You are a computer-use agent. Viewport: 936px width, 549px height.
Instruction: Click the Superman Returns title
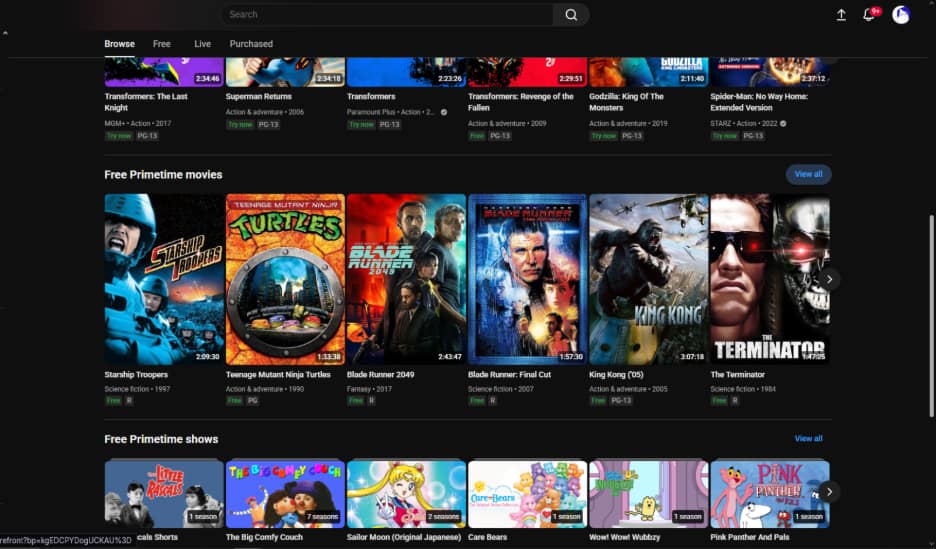point(258,96)
